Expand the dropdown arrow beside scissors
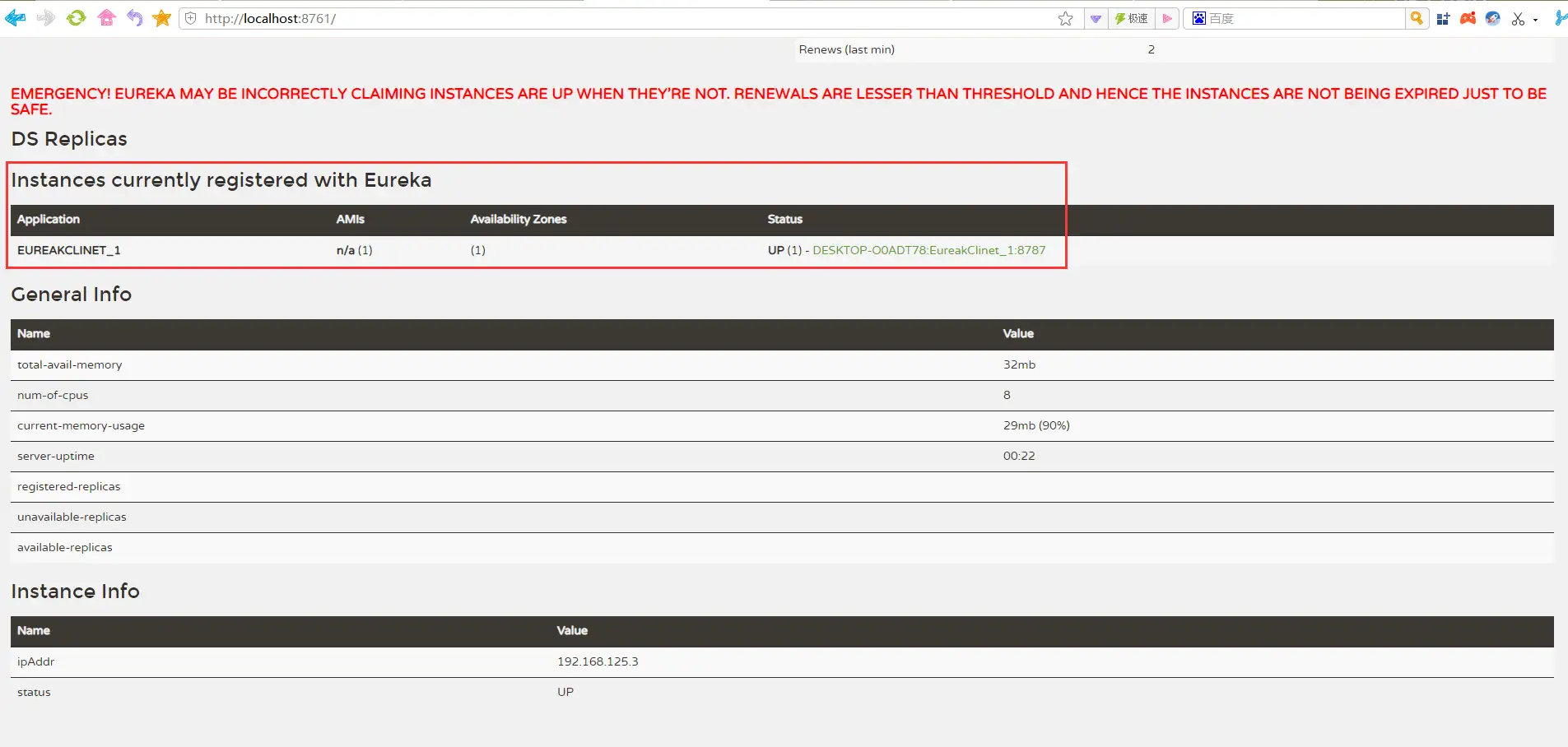Screen dimensions: 1568x747 [1536, 20]
